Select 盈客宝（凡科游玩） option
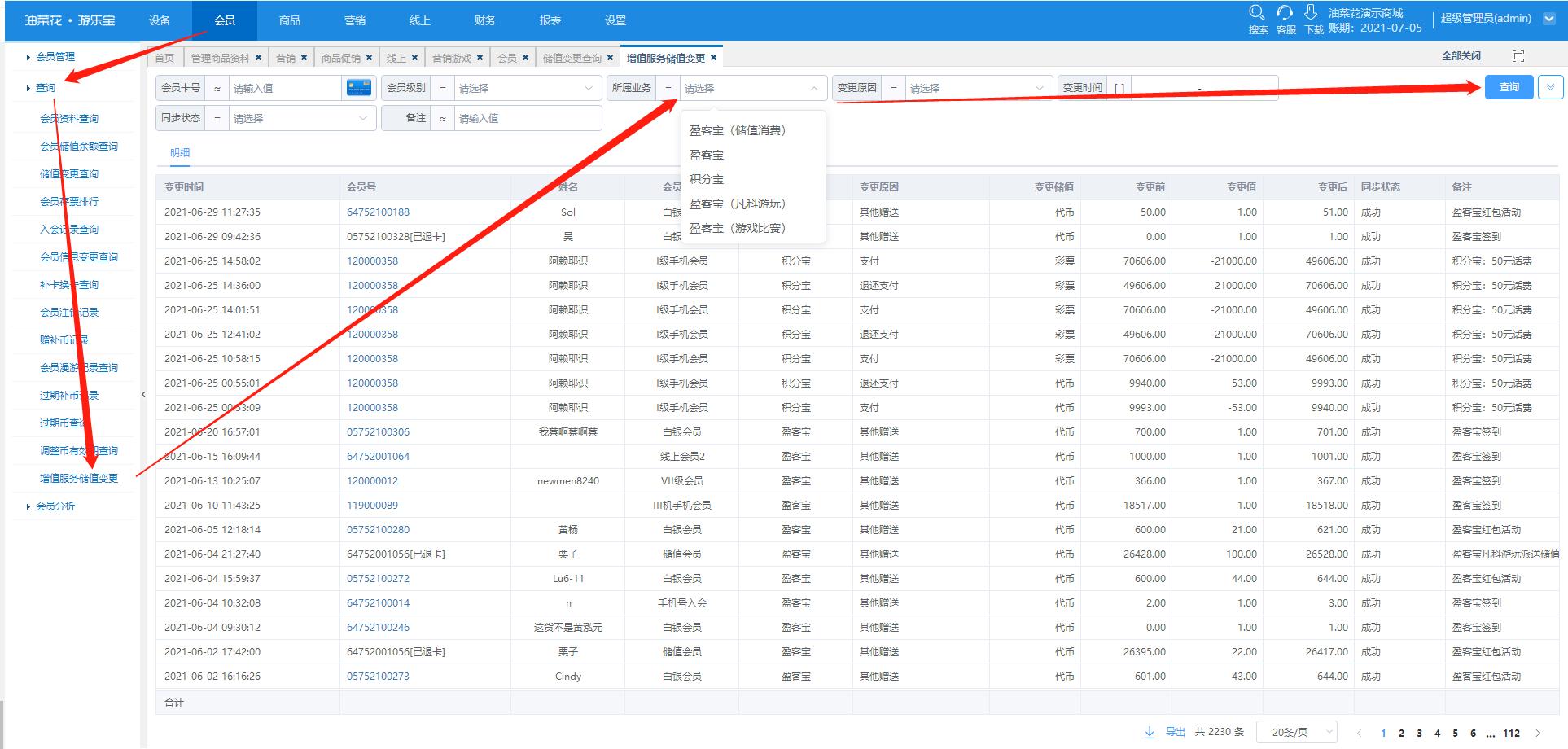 pyautogui.click(x=753, y=204)
